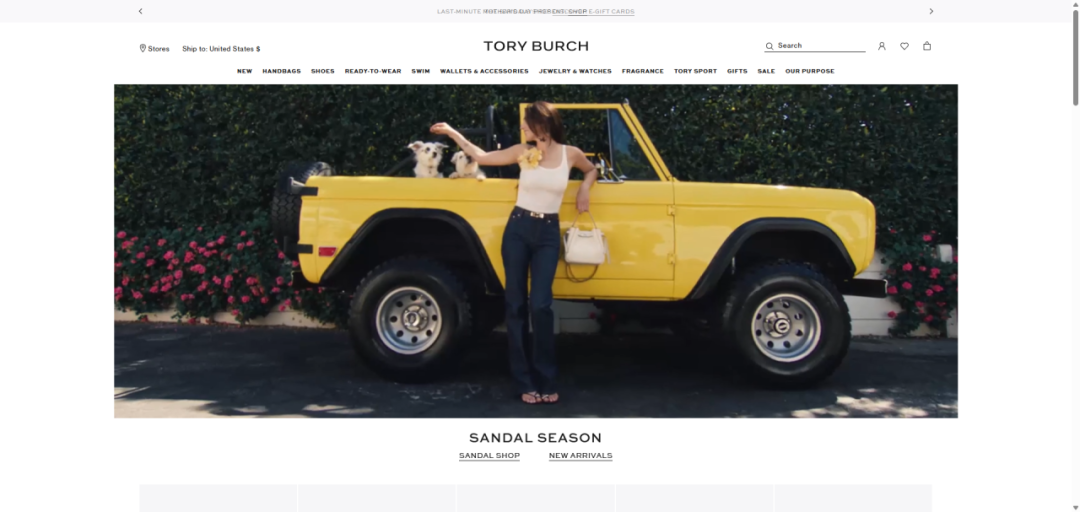Open the Shoes menu item
This screenshot has height=512, width=1080.
coord(322,71)
